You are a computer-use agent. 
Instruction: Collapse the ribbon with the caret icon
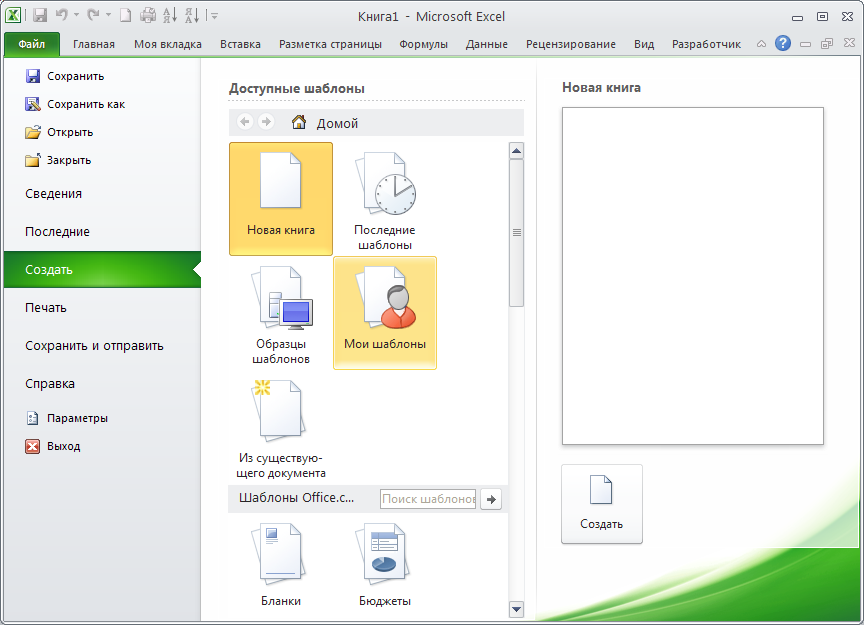coord(761,44)
